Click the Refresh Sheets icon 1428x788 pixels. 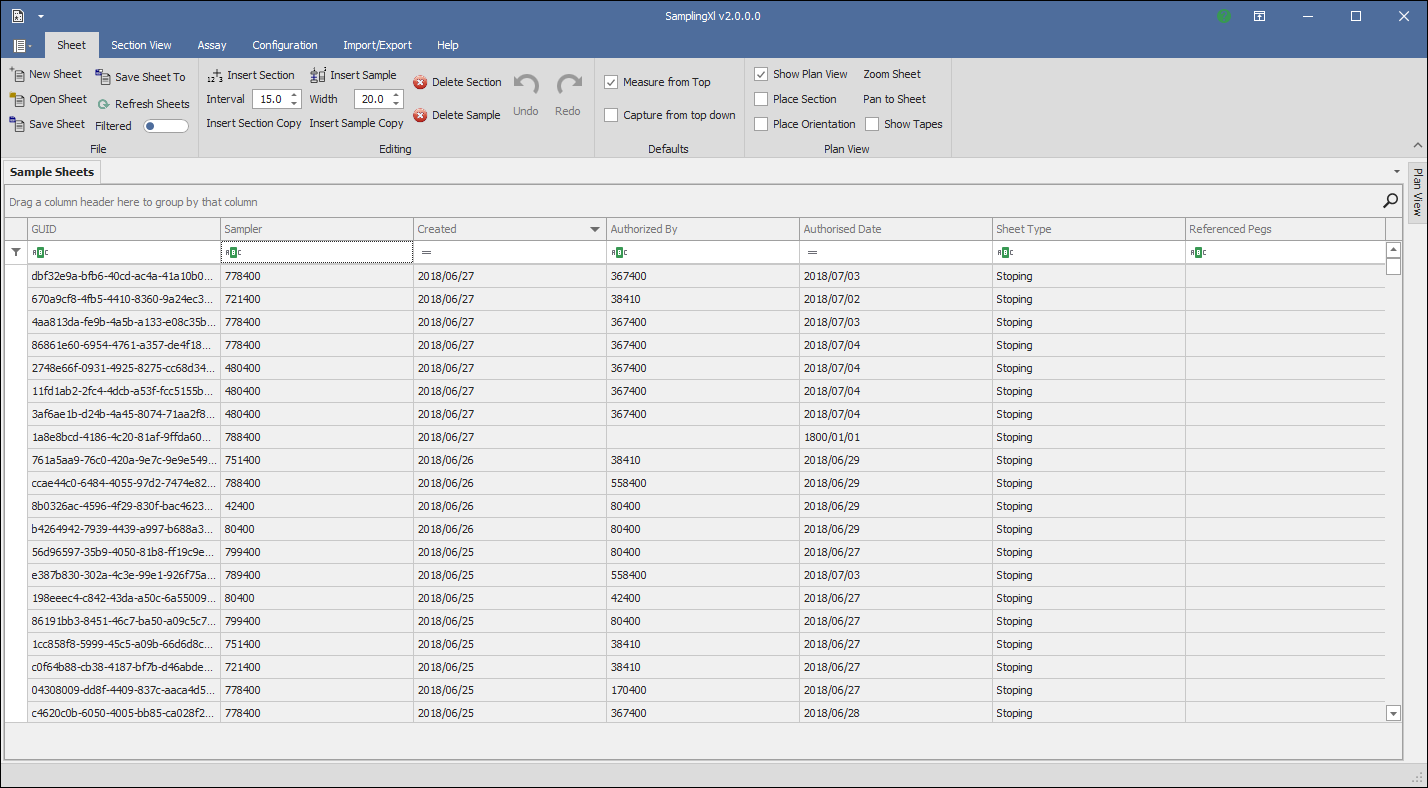pyautogui.click(x=103, y=104)
